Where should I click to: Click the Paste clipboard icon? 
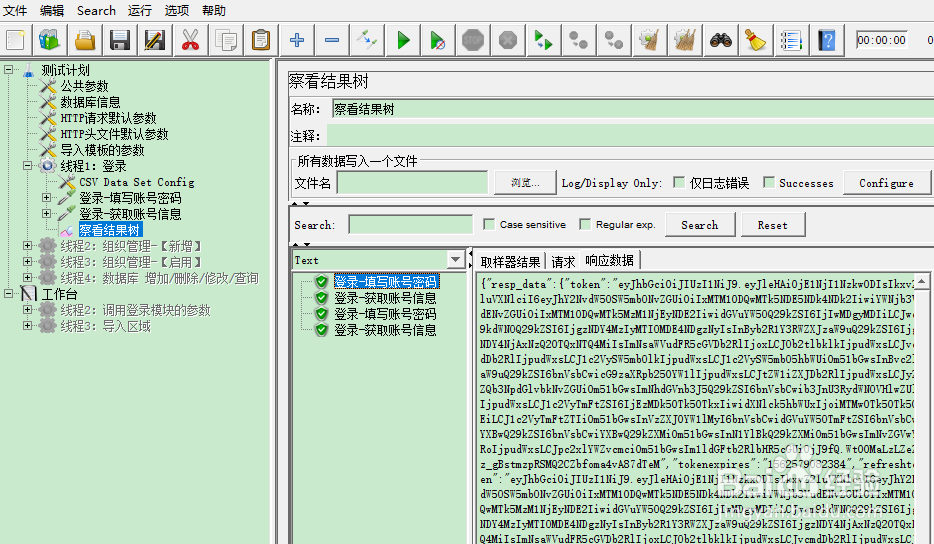click(261, 41)
